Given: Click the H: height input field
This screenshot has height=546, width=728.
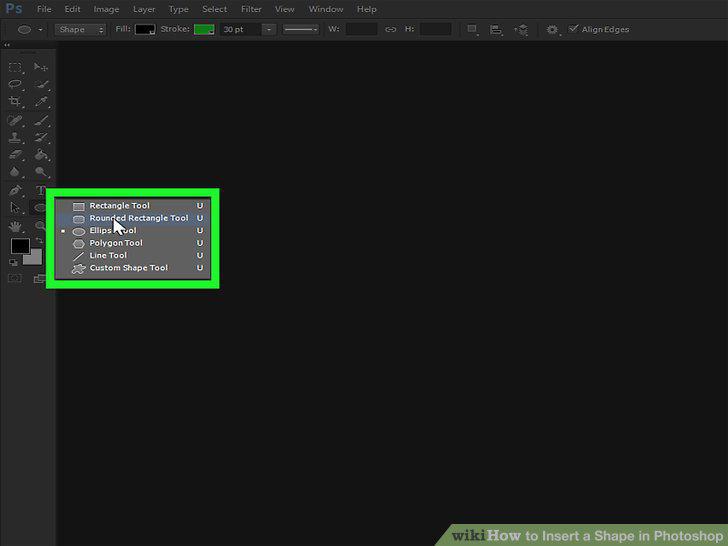Looking at the screenshot, I should point(436,29).
